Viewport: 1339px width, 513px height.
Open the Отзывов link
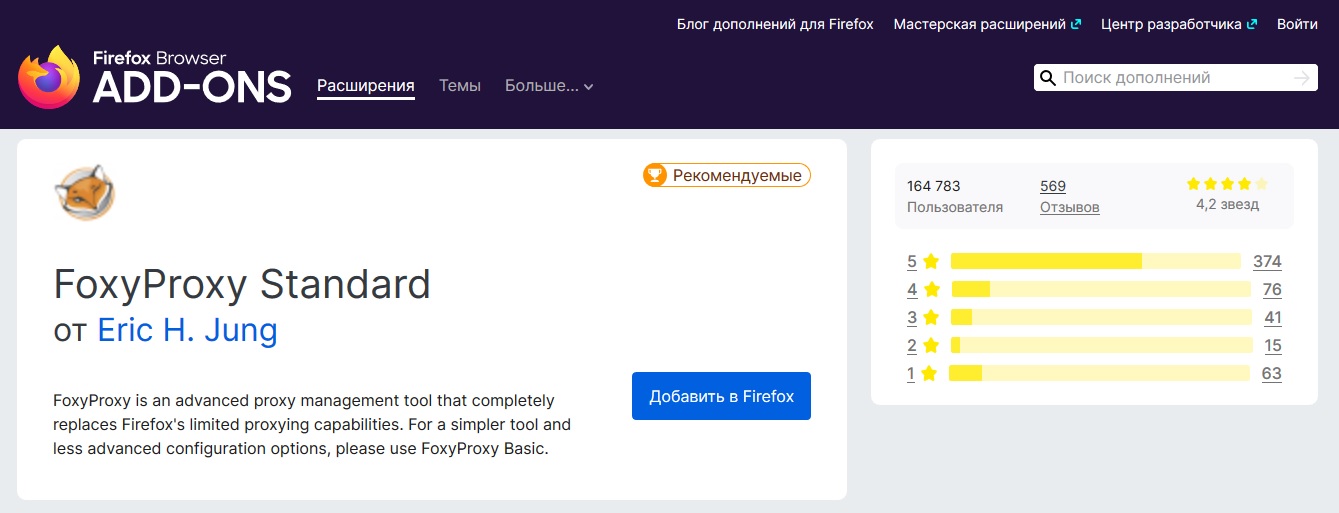1070,207
